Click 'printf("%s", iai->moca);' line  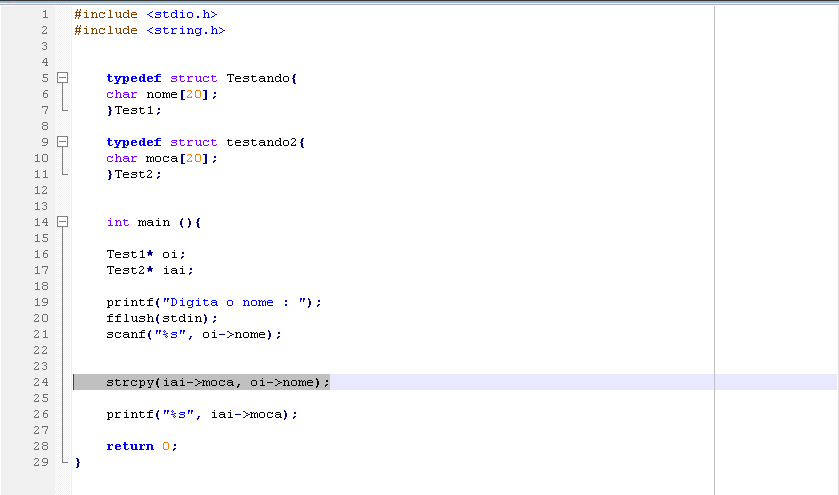point(202,414)
